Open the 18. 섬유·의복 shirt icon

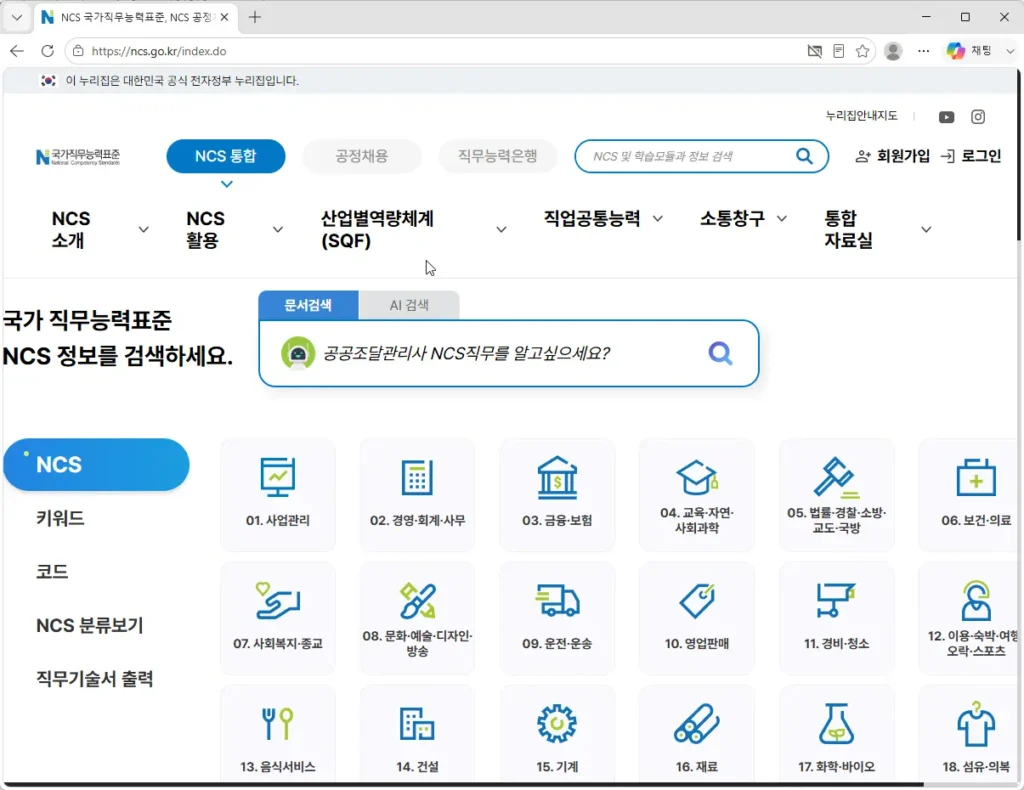pyautogui.click(x=976, y=723)
